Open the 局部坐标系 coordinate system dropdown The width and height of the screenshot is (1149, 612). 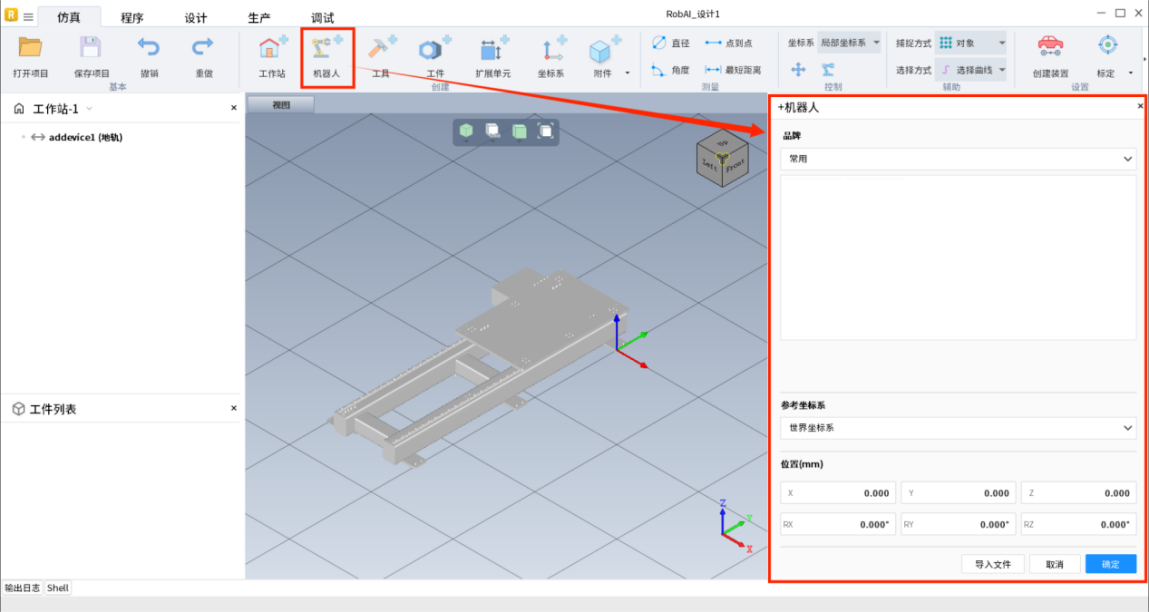coord(849,43)
